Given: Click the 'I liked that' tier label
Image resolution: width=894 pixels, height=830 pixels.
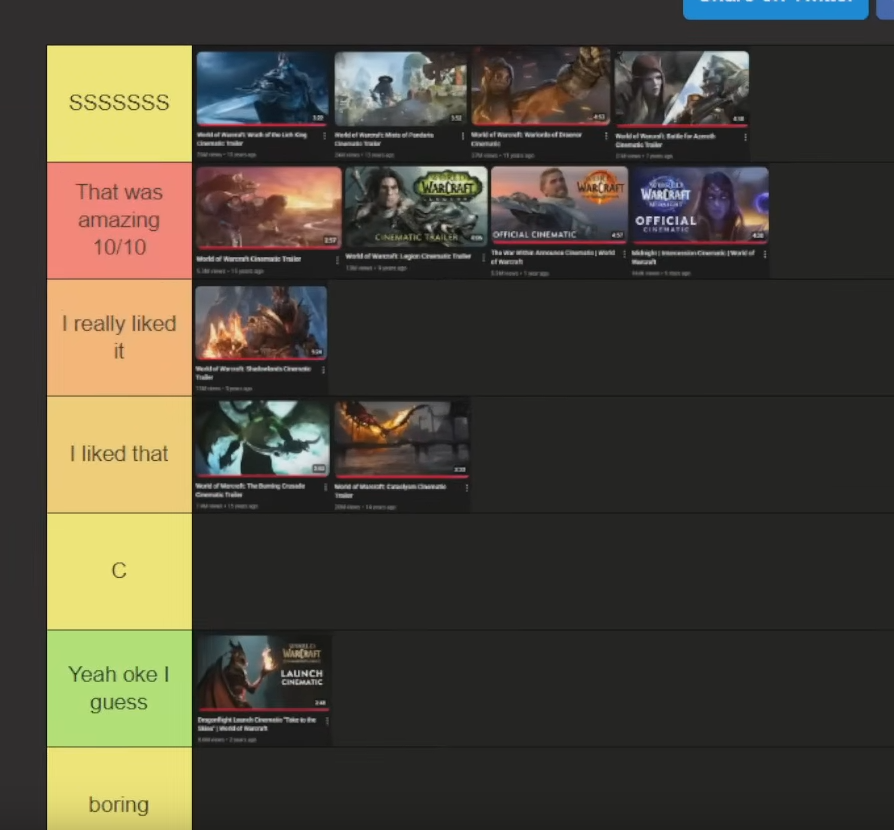Looking at the screenshot, I should click(119, 454).
